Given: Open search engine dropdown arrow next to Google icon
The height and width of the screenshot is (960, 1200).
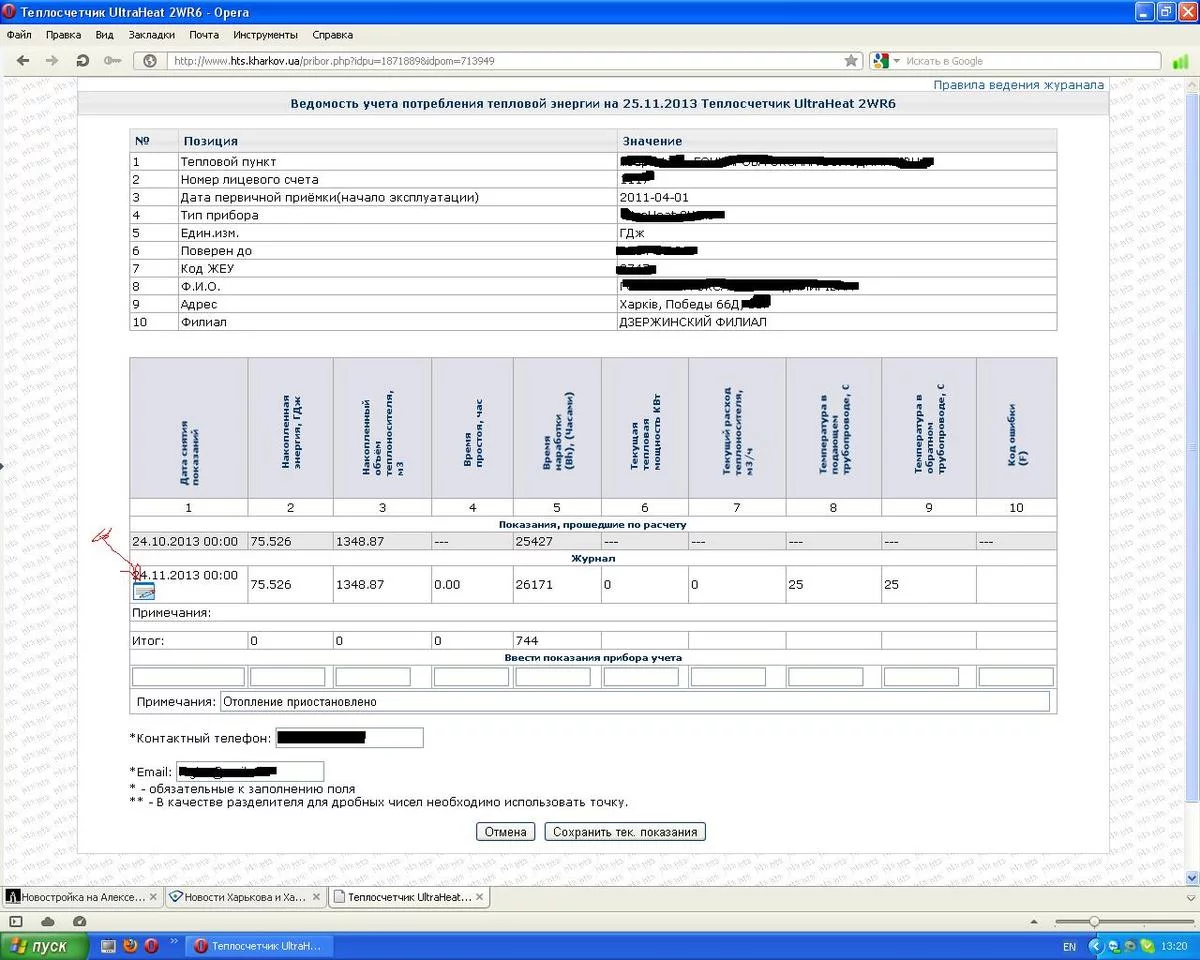Looking at the screenshot, I should tap(896, 61).
